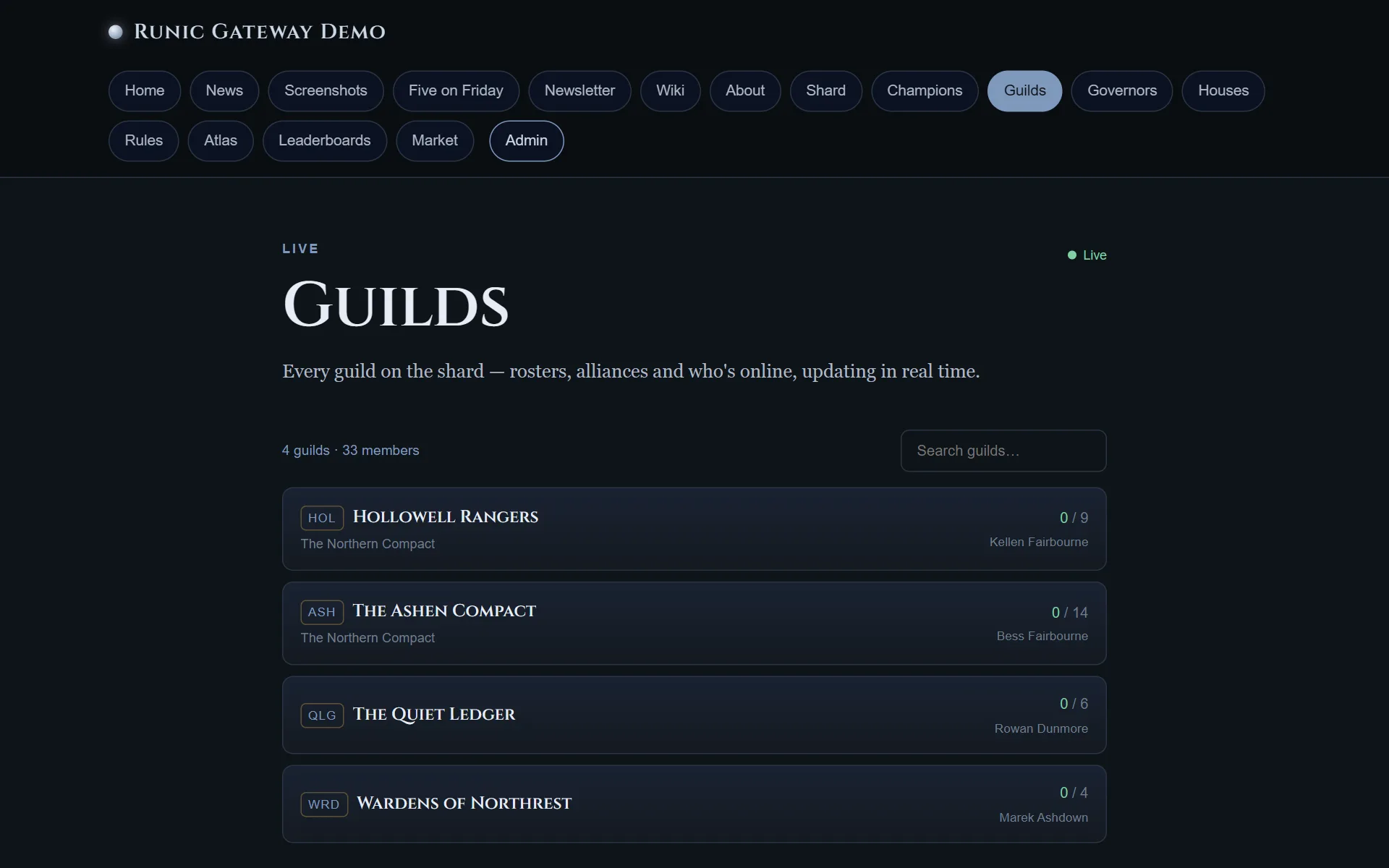This screenshot has width=1389, height=868.
Task: Select the Newsletter nav item
Action: click(579, 91)
